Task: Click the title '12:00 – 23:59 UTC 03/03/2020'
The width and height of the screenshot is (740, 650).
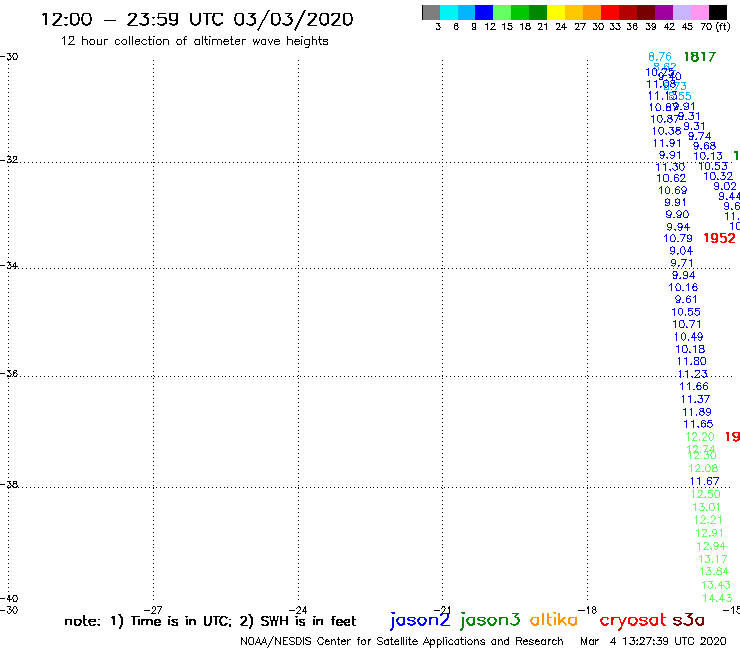Action: tap(197, 19)
